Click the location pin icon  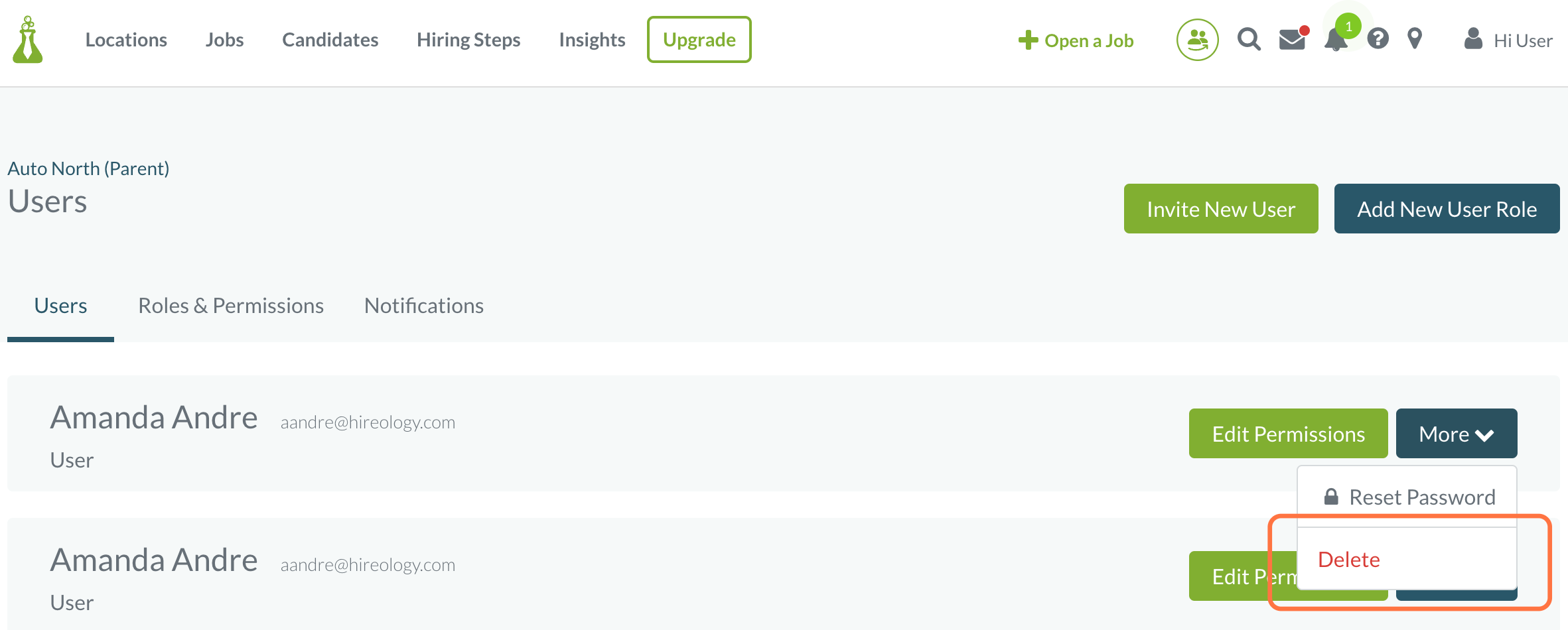tap(1415, 40)
